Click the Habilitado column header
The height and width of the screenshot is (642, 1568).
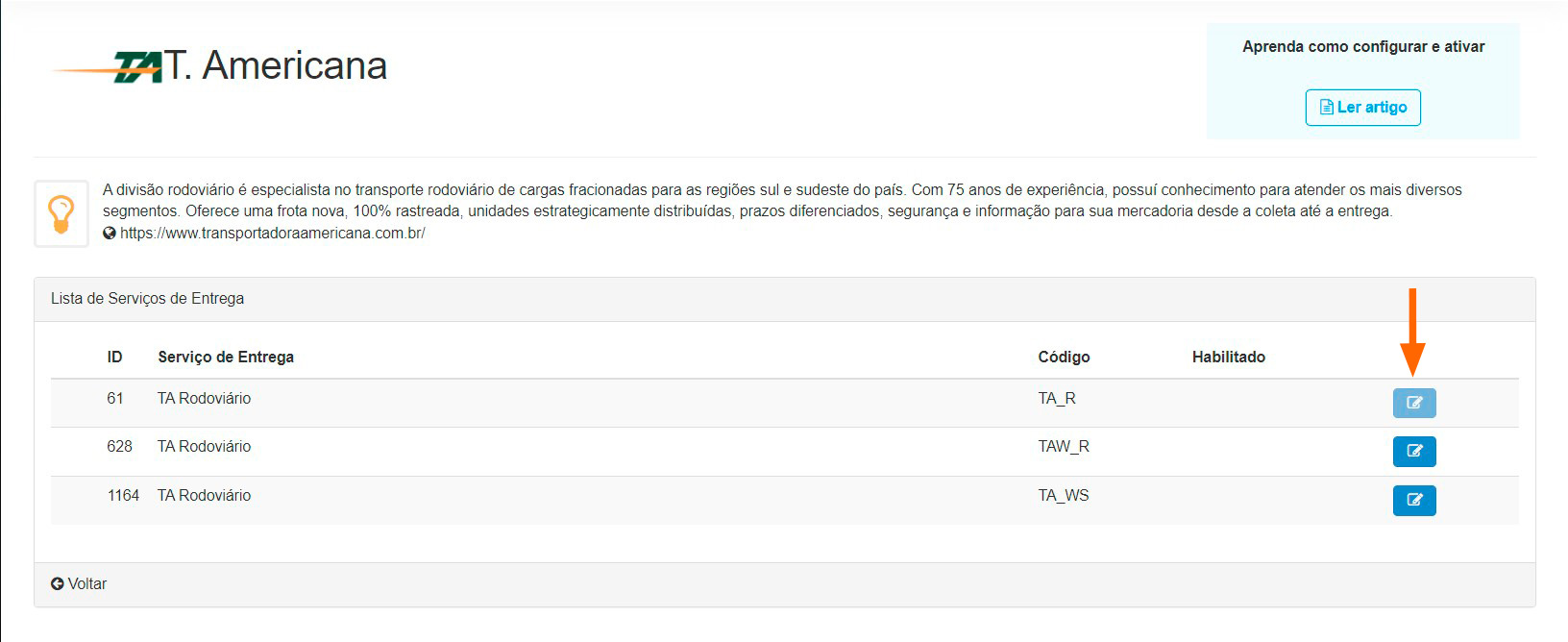click(x=1228, y=358)
